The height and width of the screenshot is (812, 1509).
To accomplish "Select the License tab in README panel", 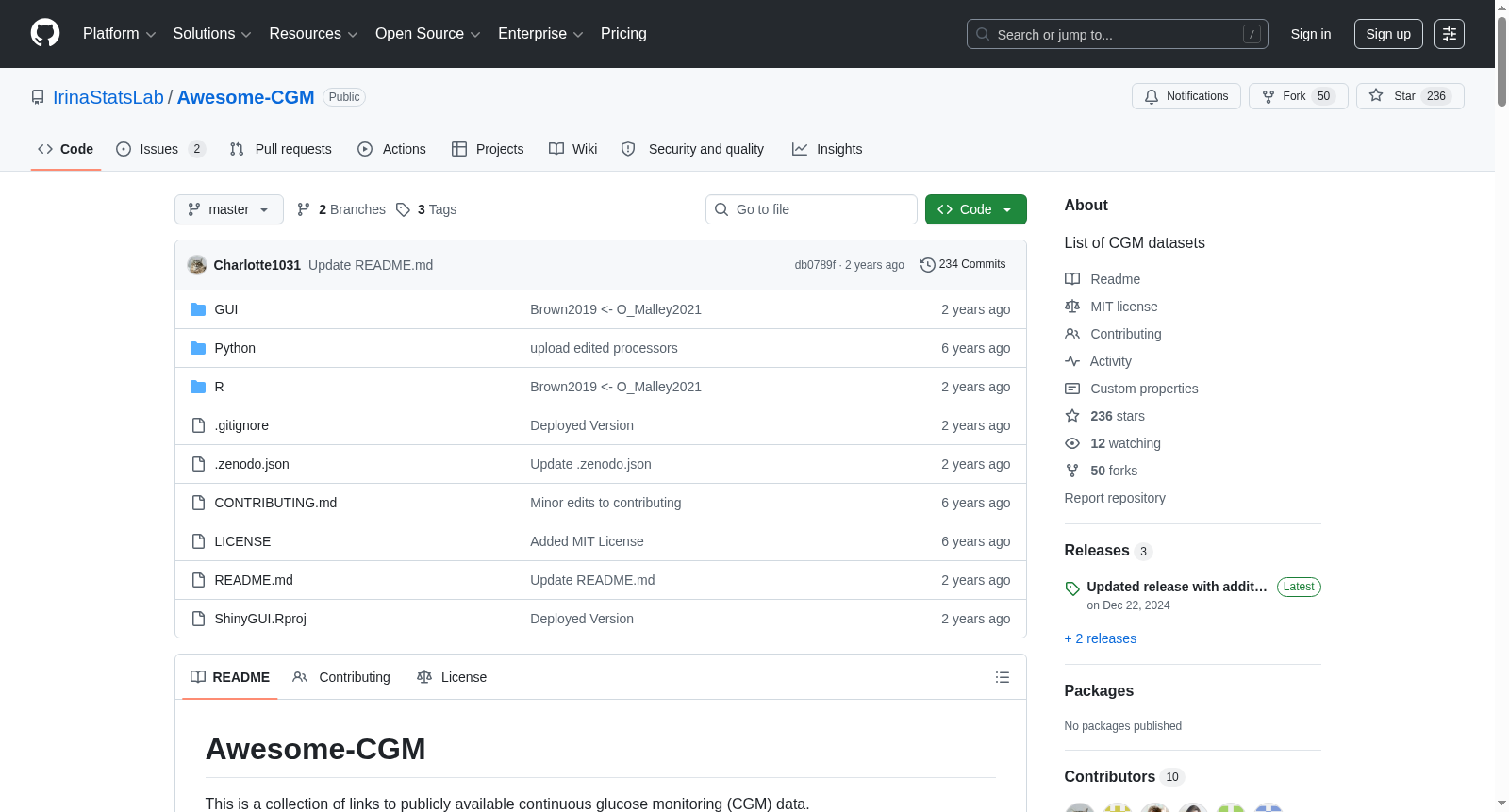I will [x=452, y=677].
